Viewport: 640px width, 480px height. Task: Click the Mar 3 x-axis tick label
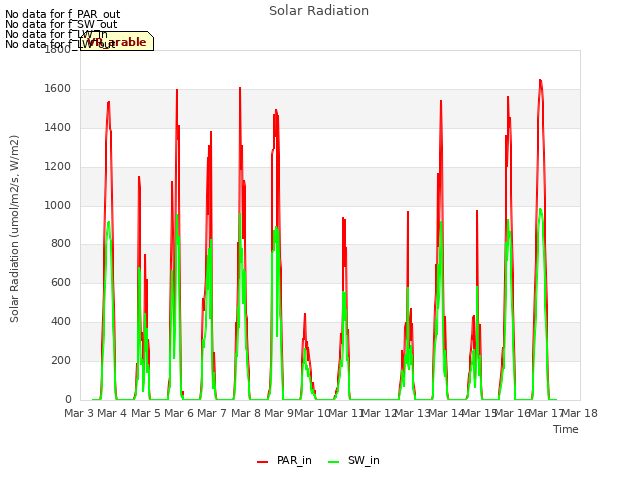coord(79,413)
